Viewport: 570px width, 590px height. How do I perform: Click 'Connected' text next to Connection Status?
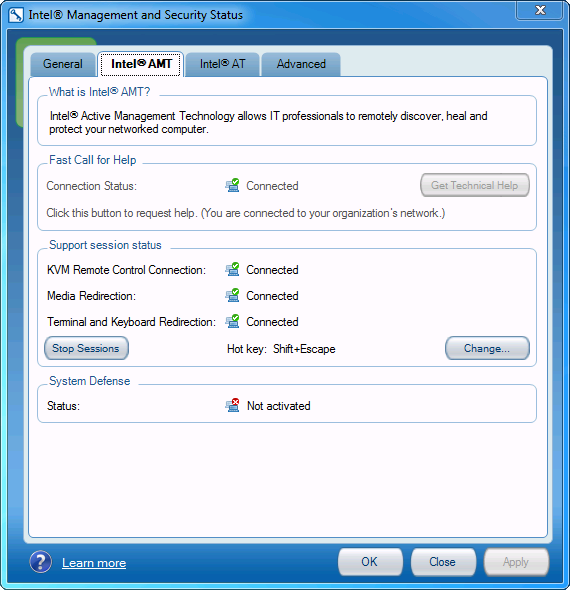[x=272, y=186]
